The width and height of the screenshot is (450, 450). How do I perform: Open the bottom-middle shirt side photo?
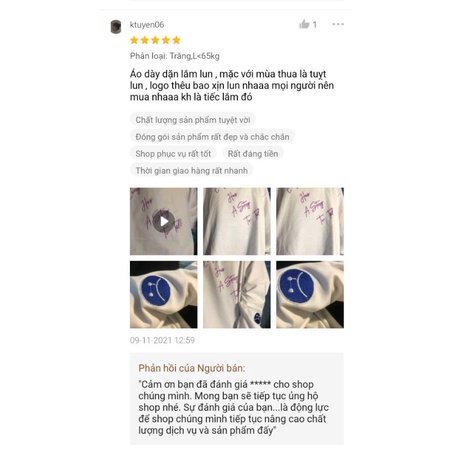[237, 295]
